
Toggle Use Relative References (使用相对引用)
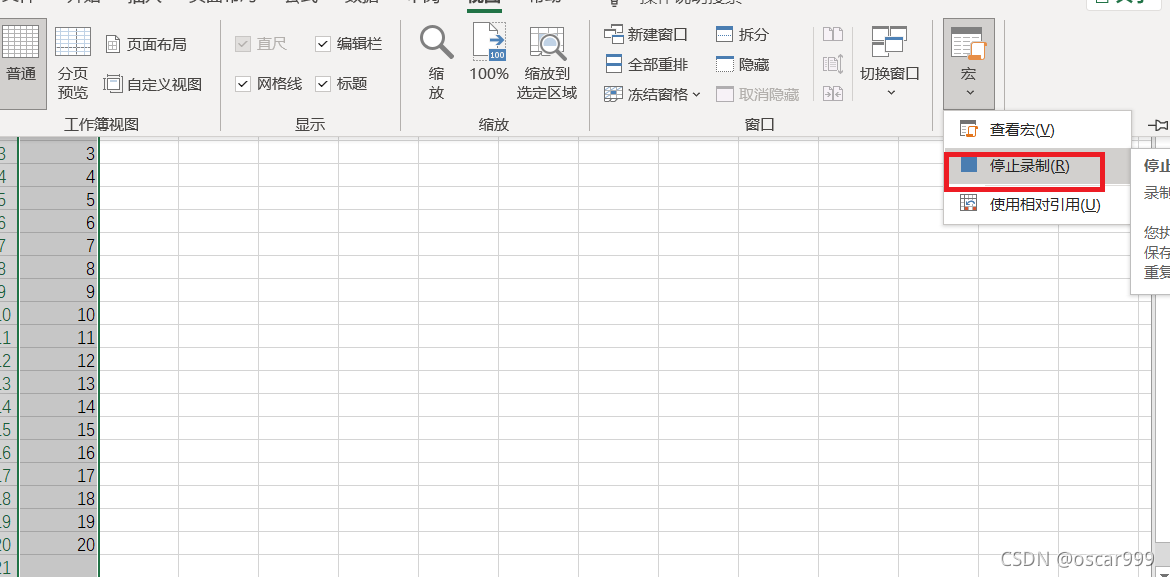pyautogui.click(x=1037, y=204)
